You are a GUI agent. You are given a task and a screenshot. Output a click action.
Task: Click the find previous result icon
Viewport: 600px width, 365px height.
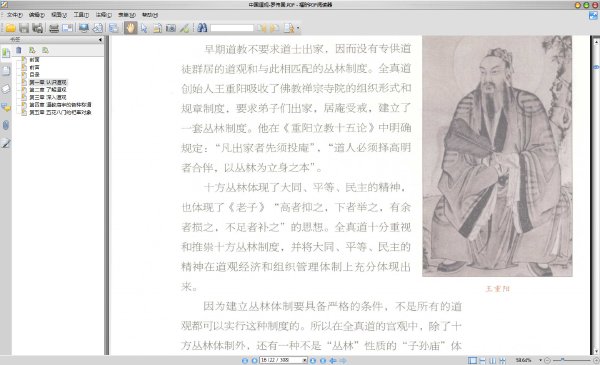(x=262, y=28)
